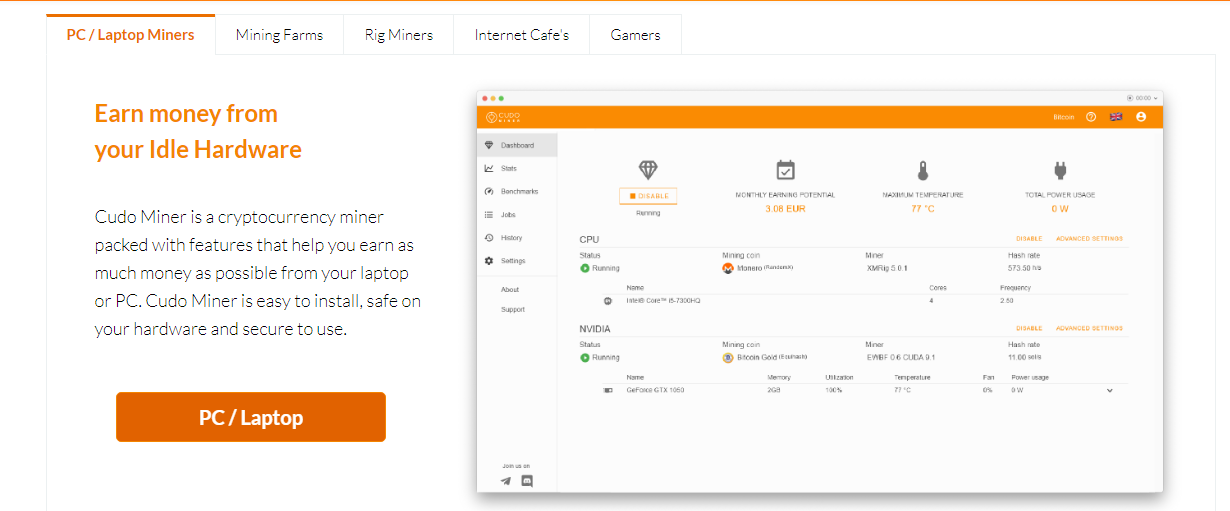Open Stats menu item label
Viewport: 1230px width, 511px height.
(x=509, y=168)
